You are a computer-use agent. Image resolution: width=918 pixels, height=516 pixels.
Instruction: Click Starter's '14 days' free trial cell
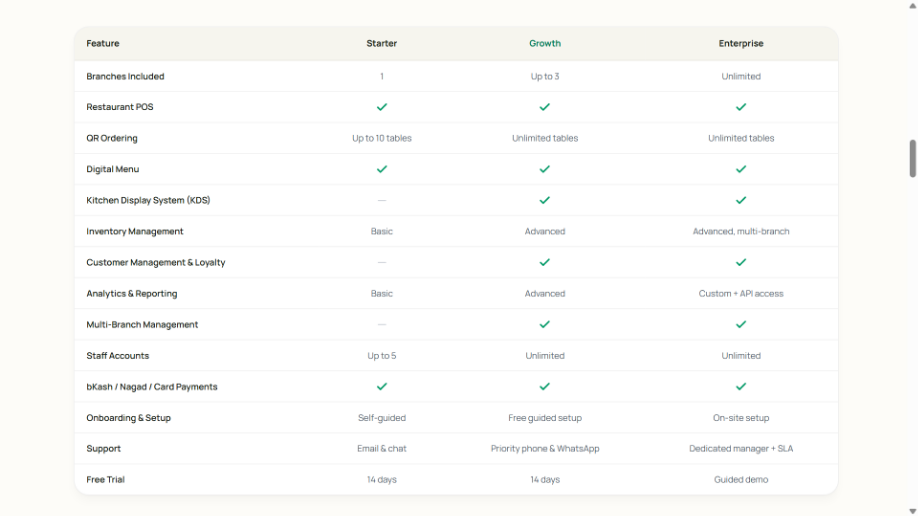coord(382,480)
